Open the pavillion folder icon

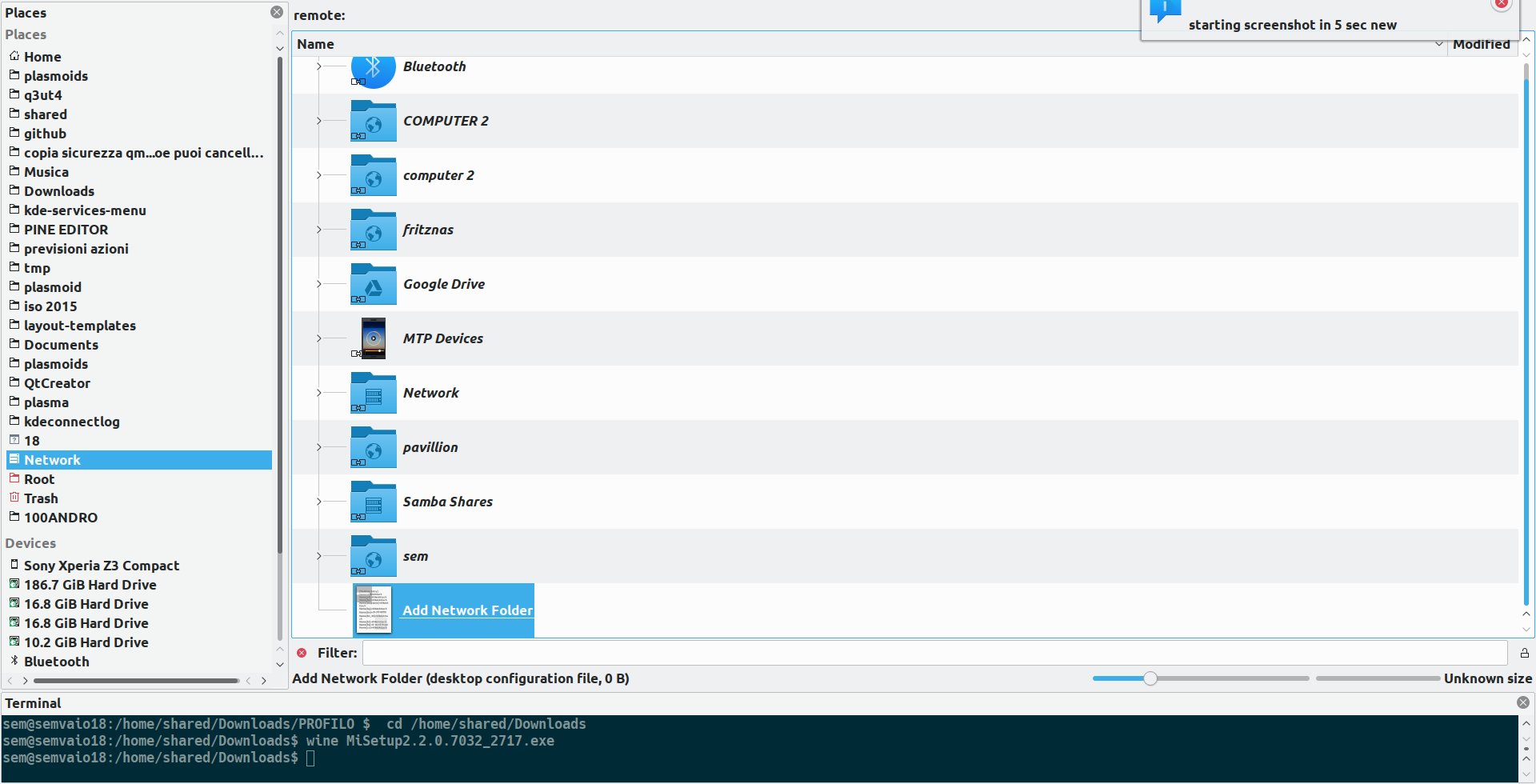[373, 447]
